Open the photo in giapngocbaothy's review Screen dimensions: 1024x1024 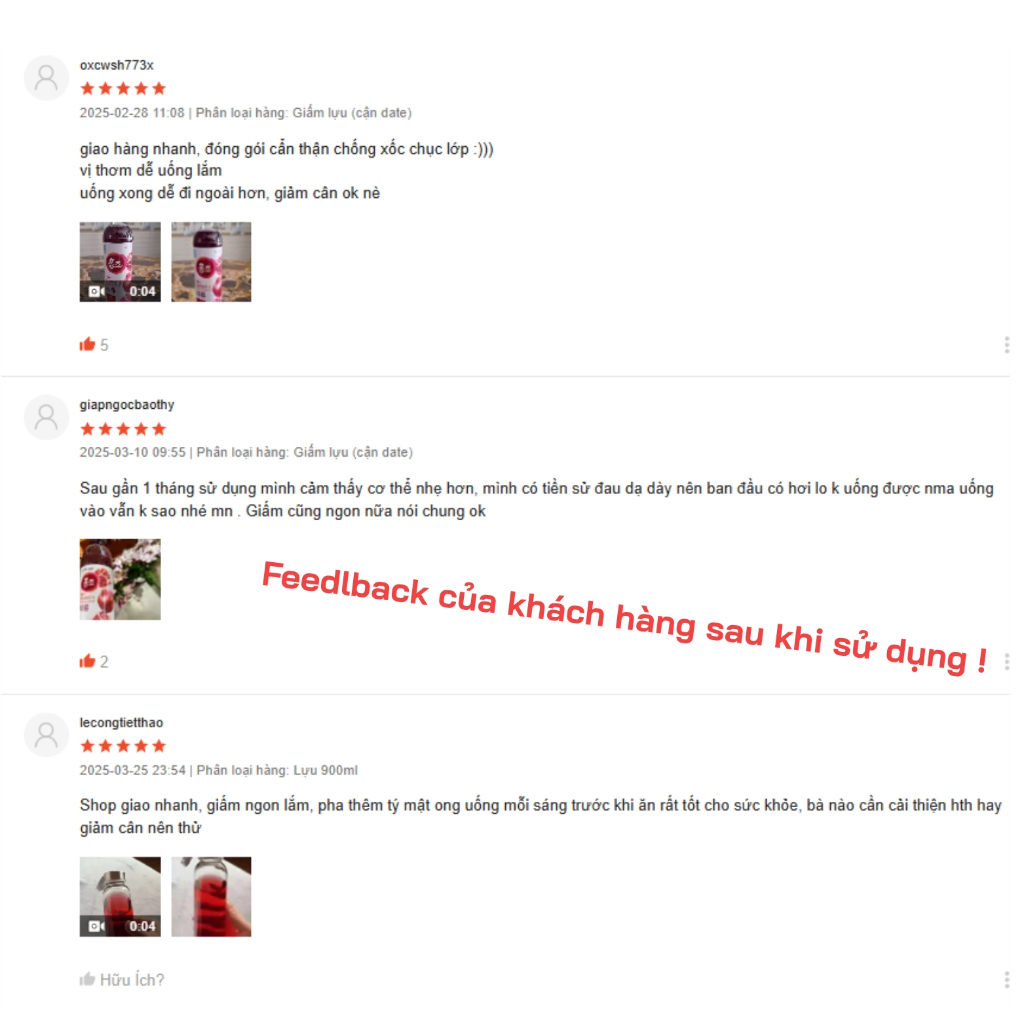[x=120, y=579]
